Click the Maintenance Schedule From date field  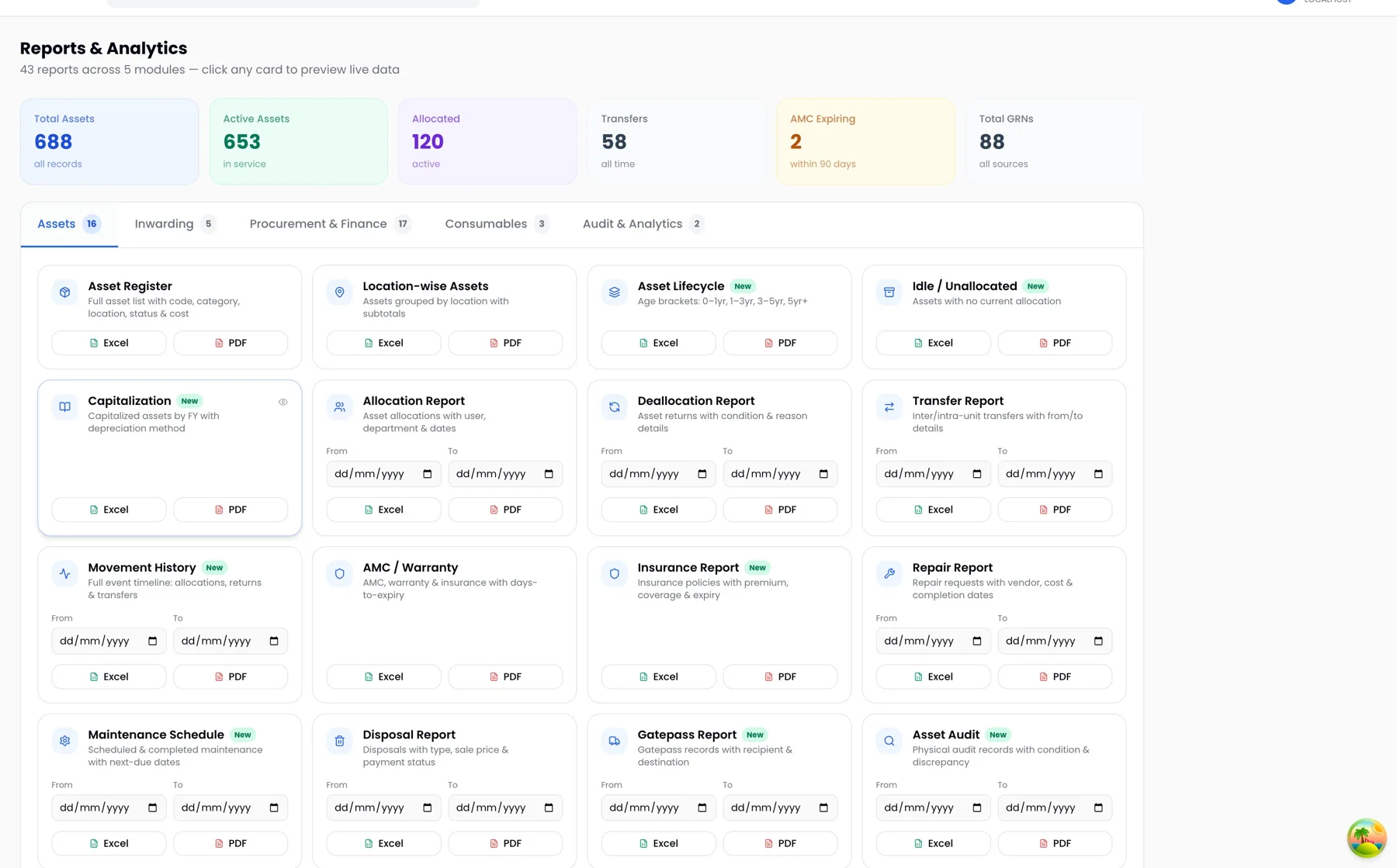tap(109, 807)
